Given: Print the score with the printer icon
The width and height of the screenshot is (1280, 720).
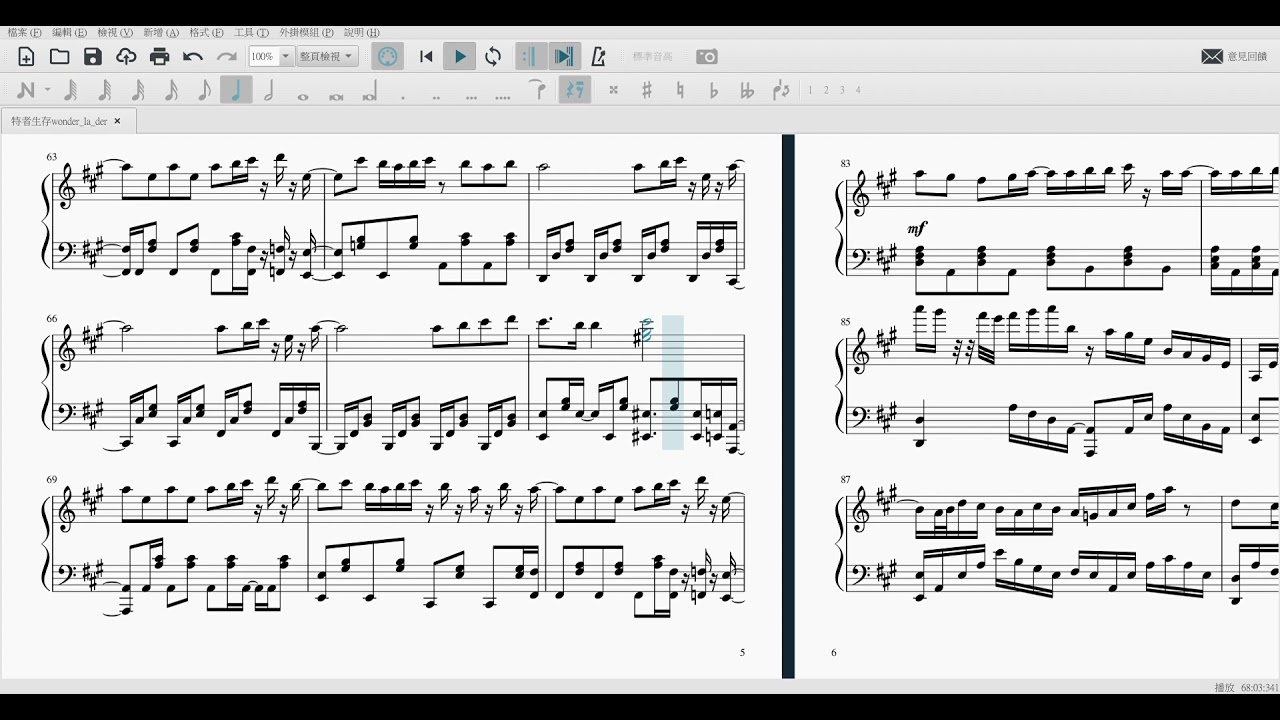Looking at the screenshot, I should pos(160,57).
